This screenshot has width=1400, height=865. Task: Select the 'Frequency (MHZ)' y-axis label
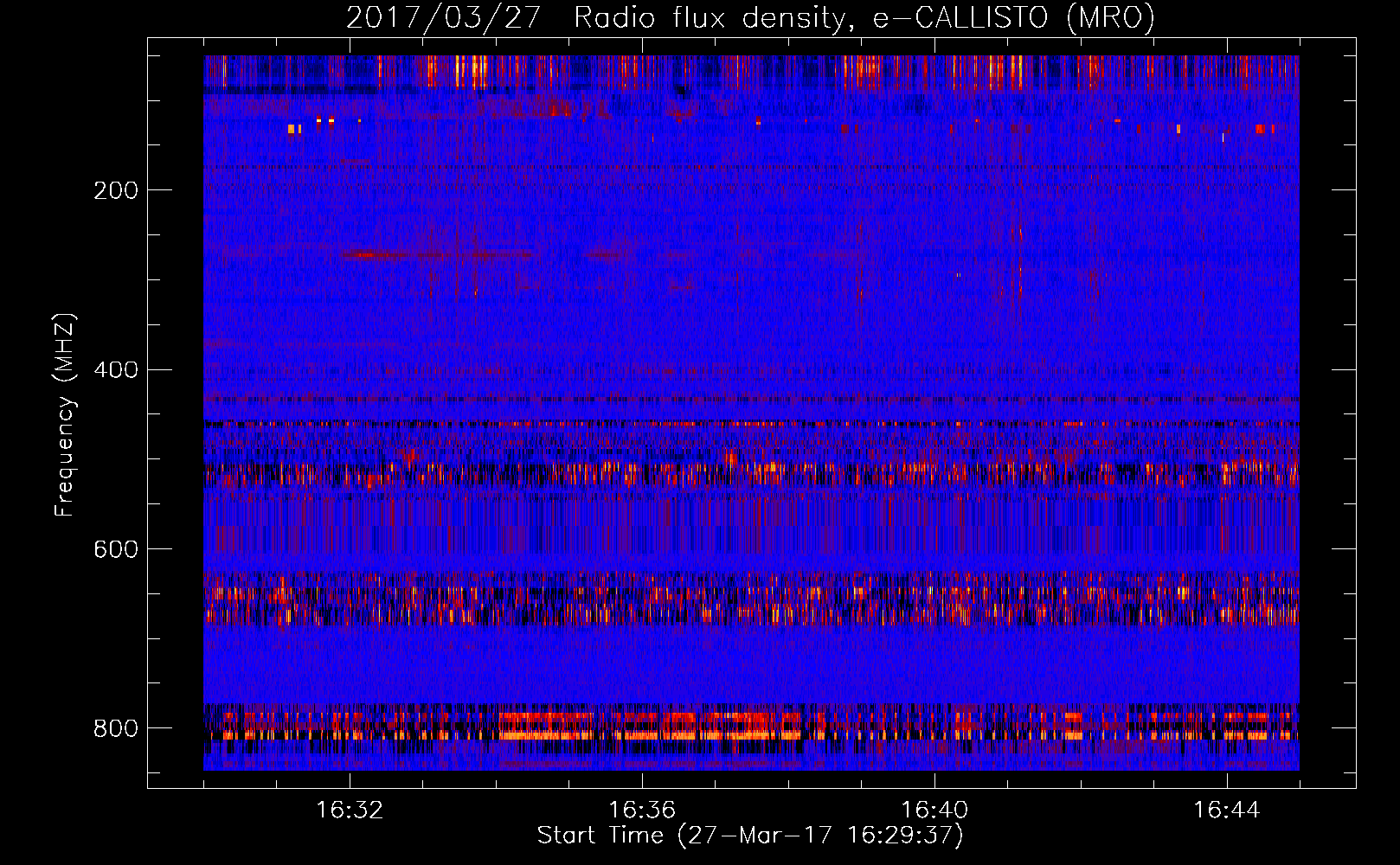pos(65,414)
